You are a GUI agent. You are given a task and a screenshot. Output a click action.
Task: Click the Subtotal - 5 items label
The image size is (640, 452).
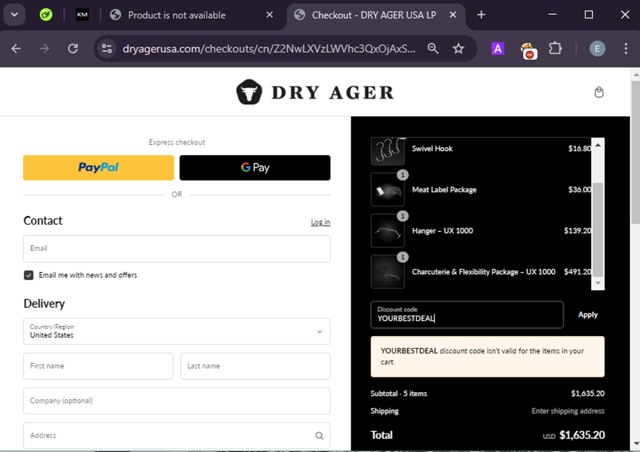point(399,394)
